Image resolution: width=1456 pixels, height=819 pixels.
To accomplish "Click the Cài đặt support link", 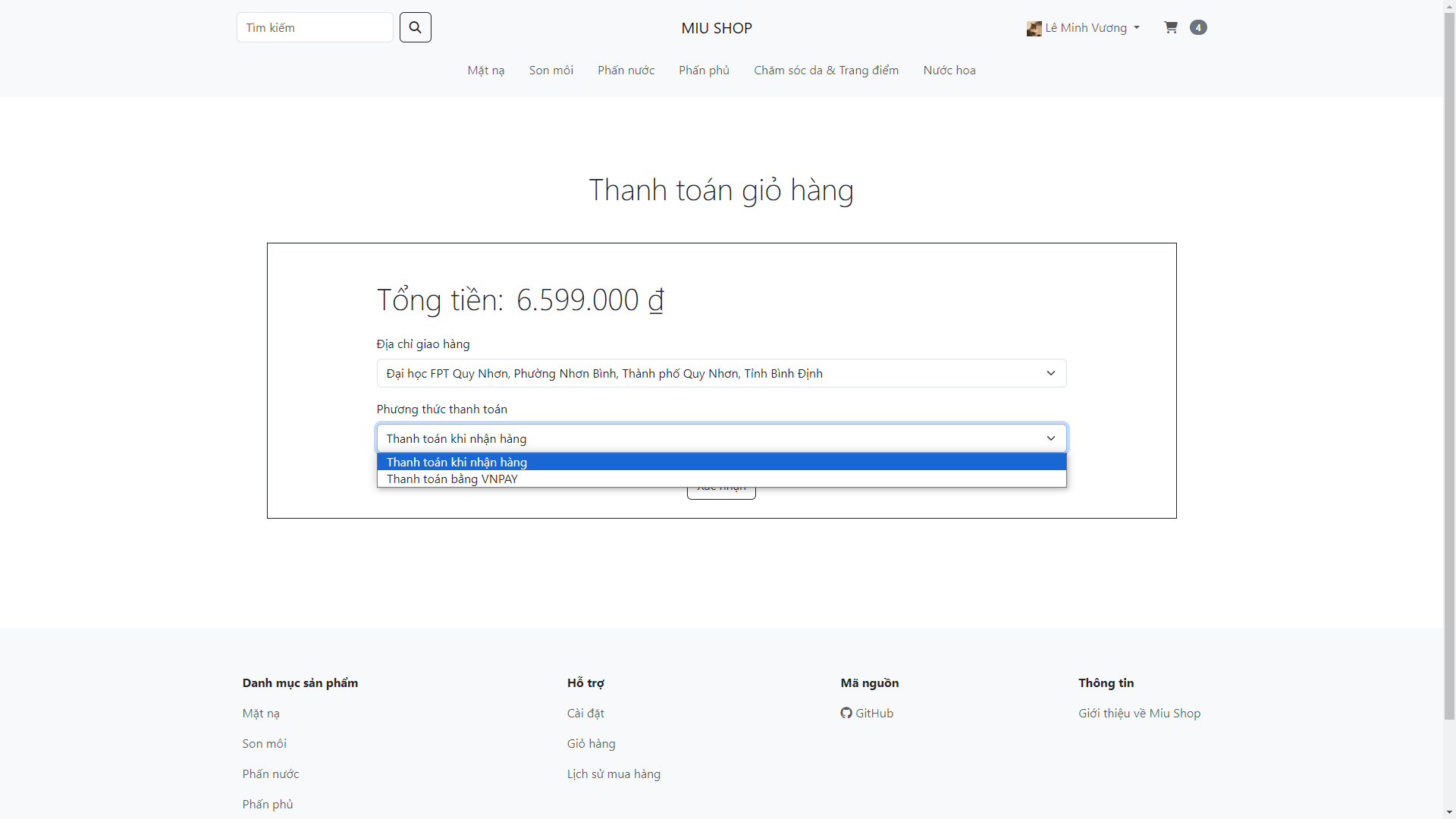I will coord(585,713).
